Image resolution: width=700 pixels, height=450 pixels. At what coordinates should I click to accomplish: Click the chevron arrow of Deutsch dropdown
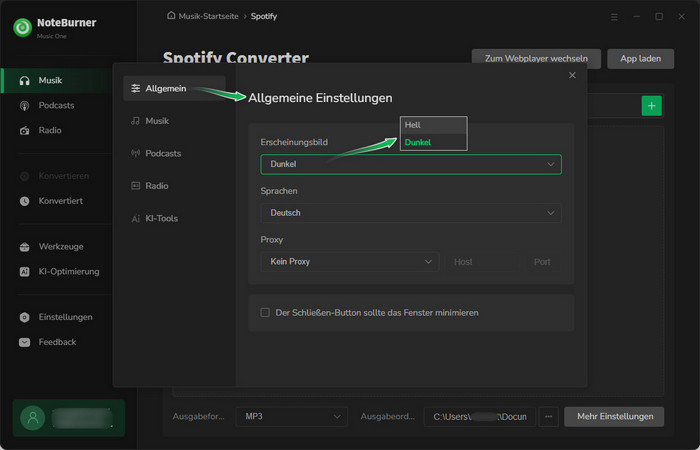click(551, 213)
